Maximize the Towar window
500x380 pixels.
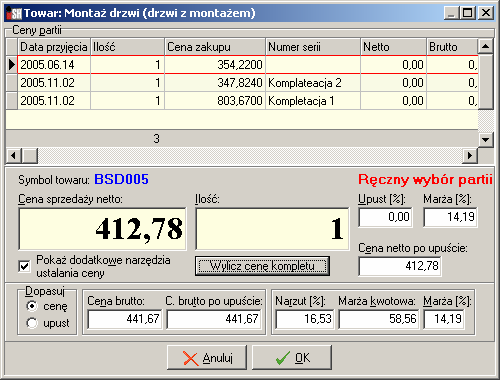467,13
